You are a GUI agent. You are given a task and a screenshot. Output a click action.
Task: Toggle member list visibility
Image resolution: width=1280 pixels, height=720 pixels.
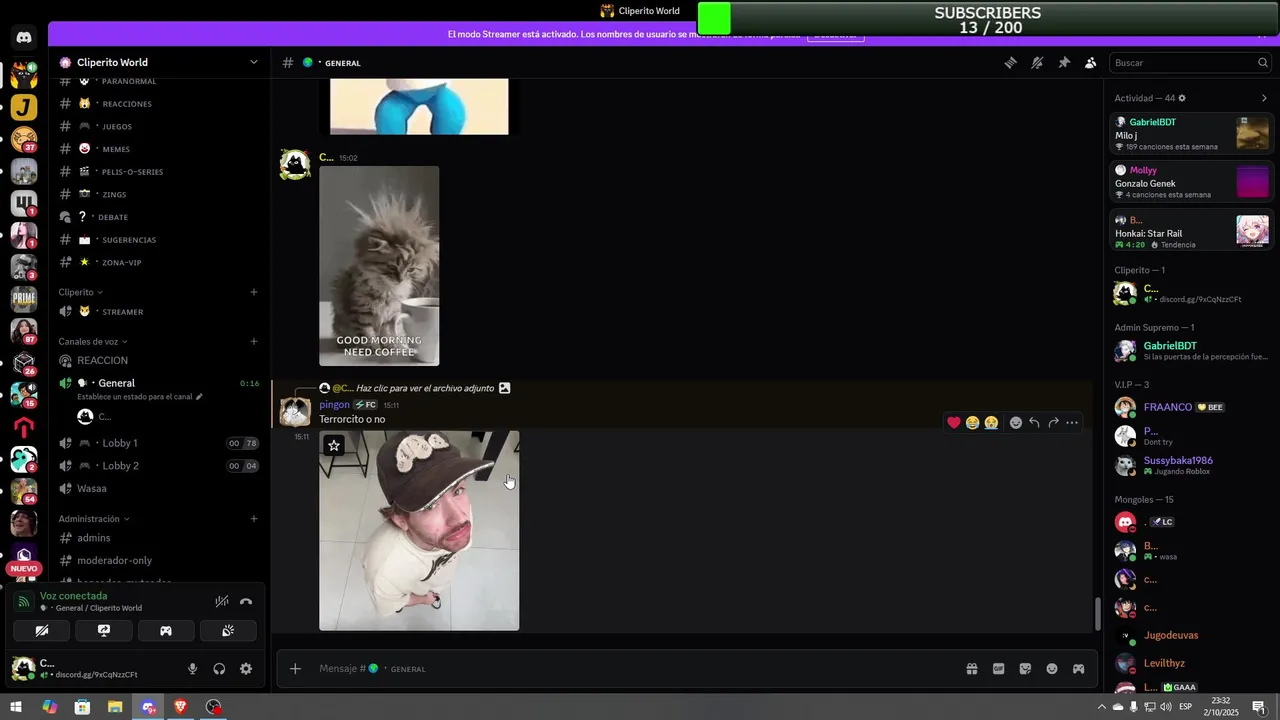tap(1091, 62)
